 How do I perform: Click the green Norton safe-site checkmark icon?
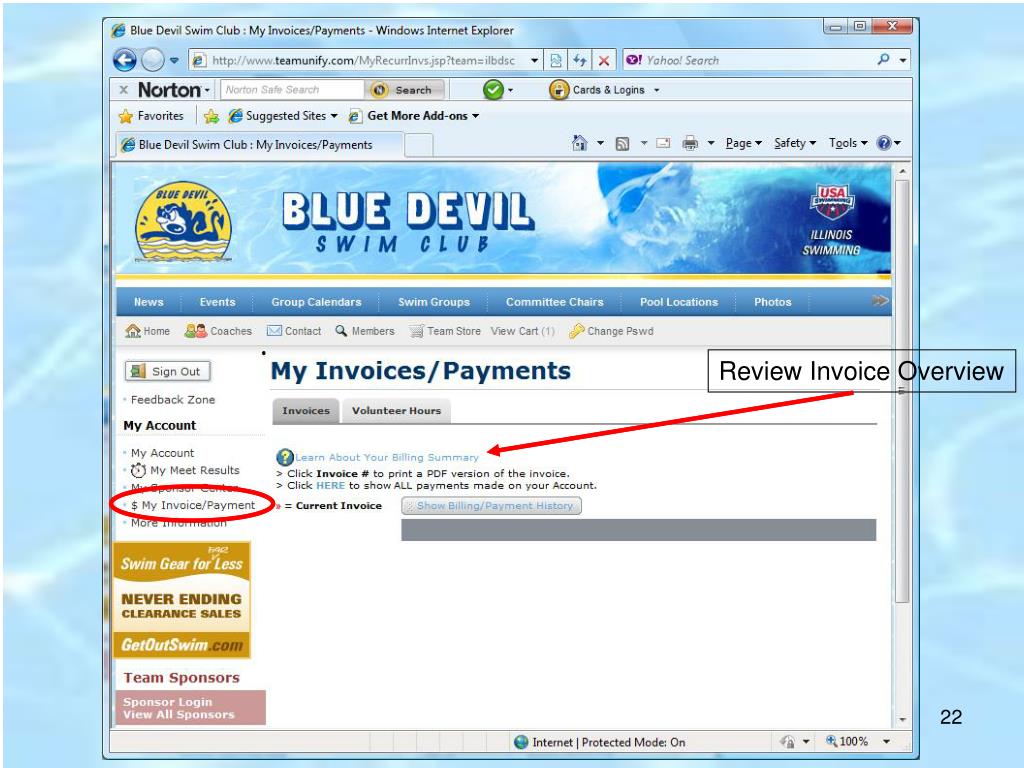pos(493,89)
